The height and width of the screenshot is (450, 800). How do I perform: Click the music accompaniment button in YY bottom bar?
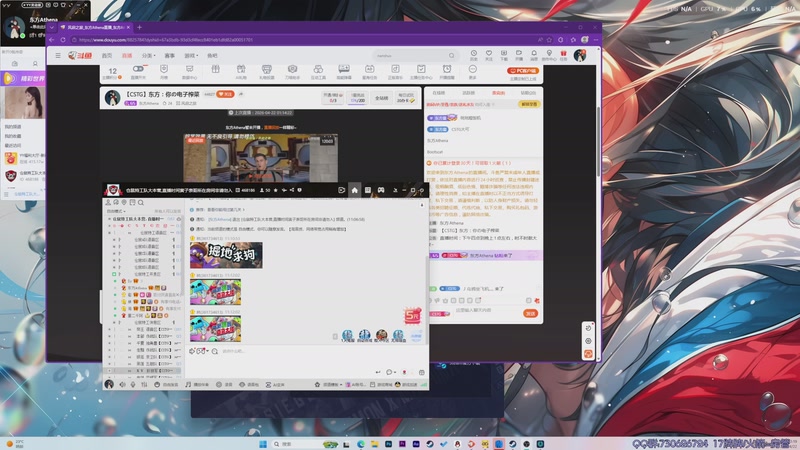(197, 384)
